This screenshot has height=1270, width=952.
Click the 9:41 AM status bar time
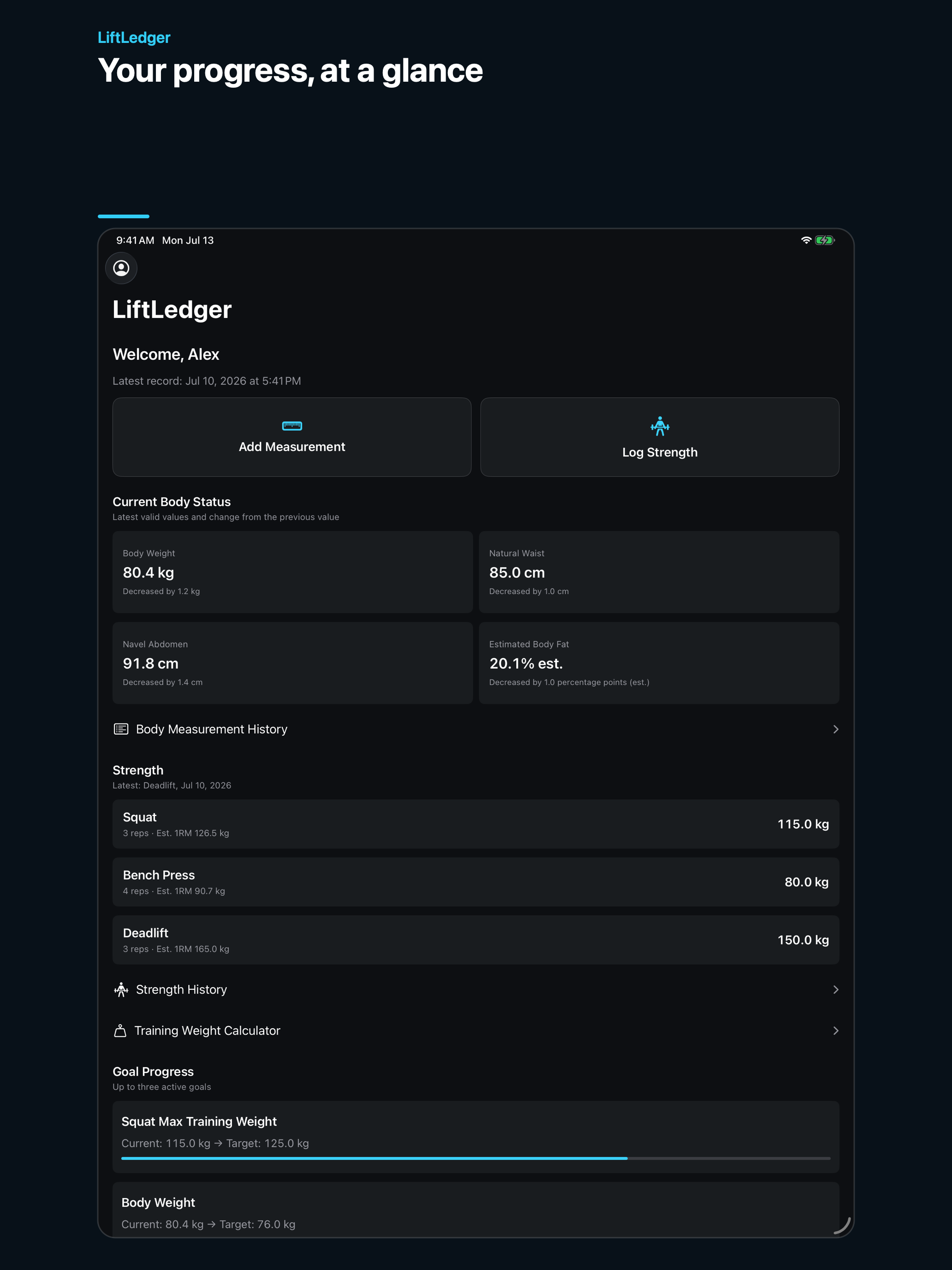click(135, 240)
